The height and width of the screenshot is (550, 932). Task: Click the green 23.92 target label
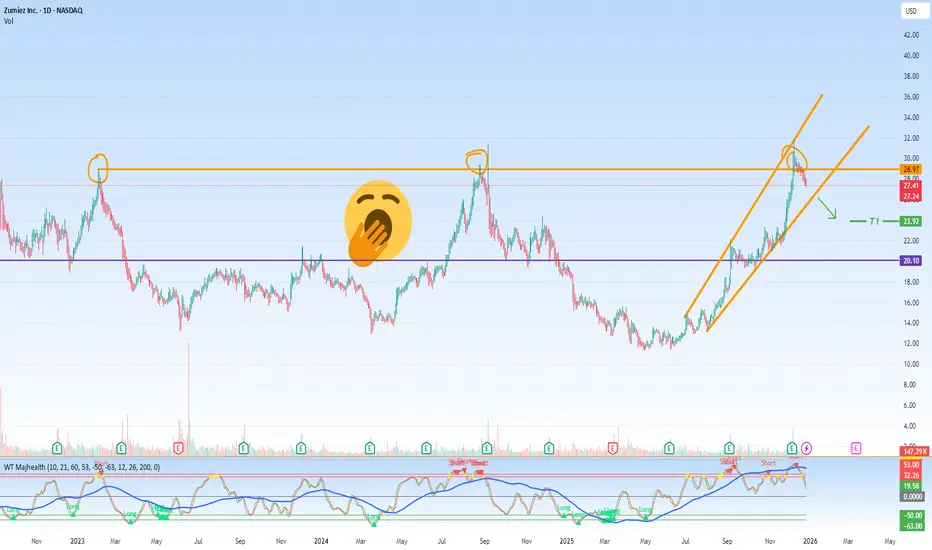pos(911,221)
